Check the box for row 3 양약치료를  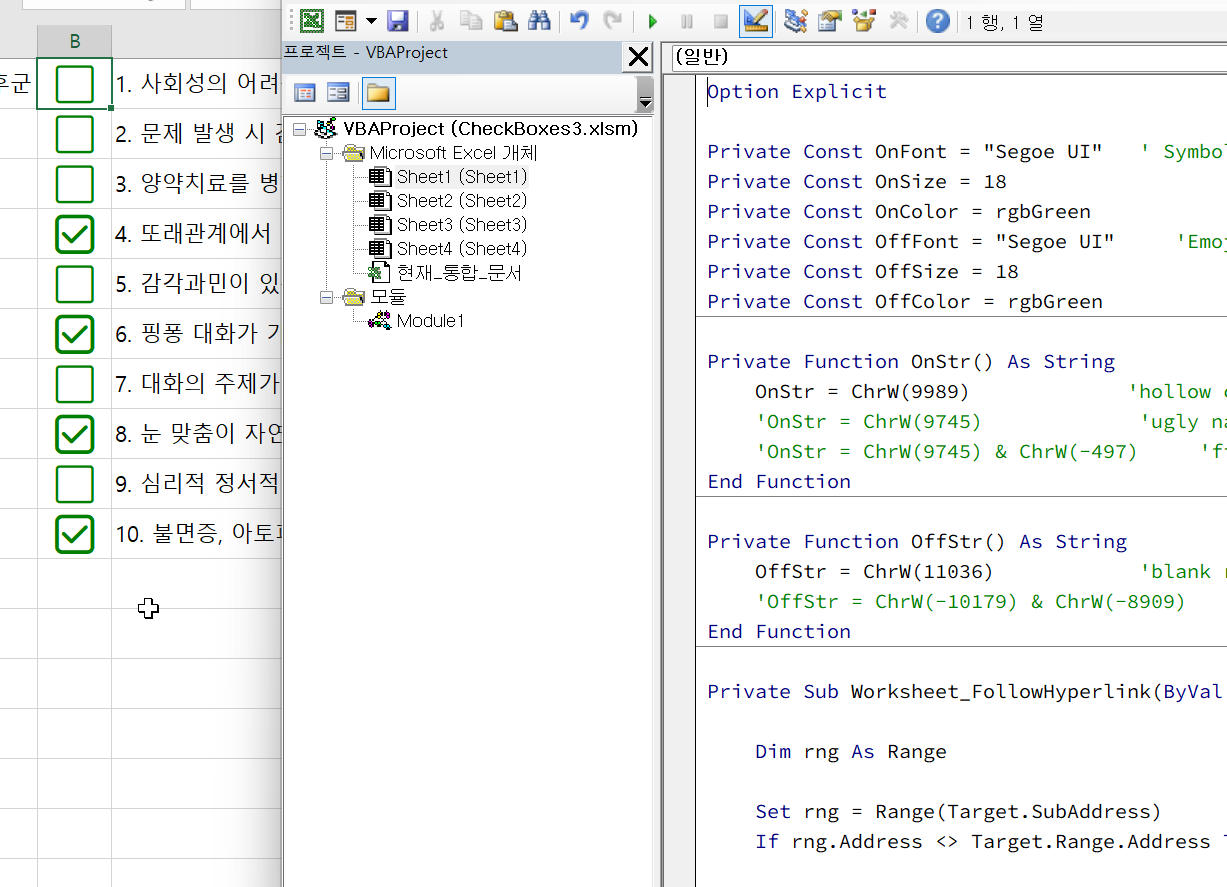pos(75,184)
